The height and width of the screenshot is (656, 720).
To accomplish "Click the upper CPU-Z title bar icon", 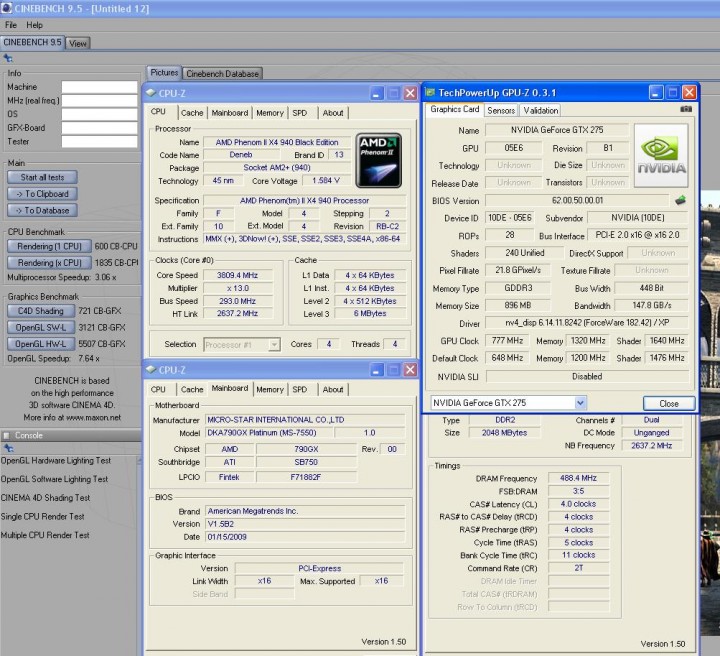I will [151, 93].
